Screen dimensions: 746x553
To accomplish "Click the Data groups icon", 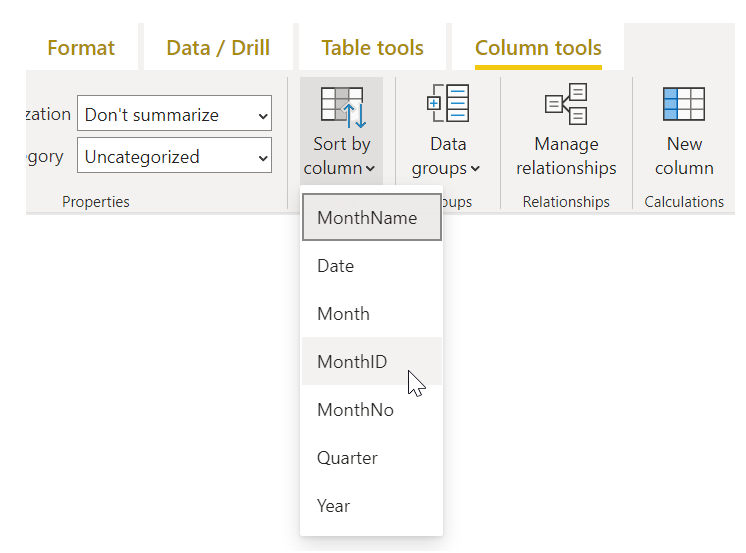I will coord(447,105).
